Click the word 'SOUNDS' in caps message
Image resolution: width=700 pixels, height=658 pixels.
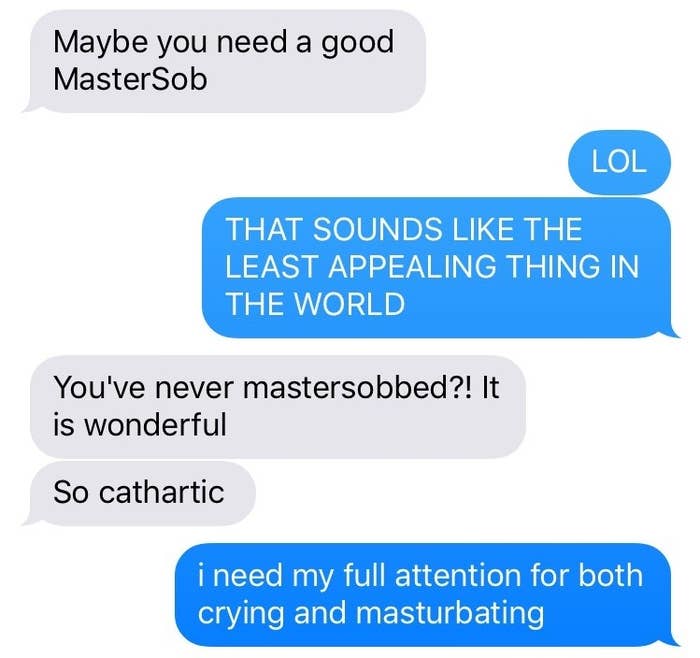[x=379, y=229]
